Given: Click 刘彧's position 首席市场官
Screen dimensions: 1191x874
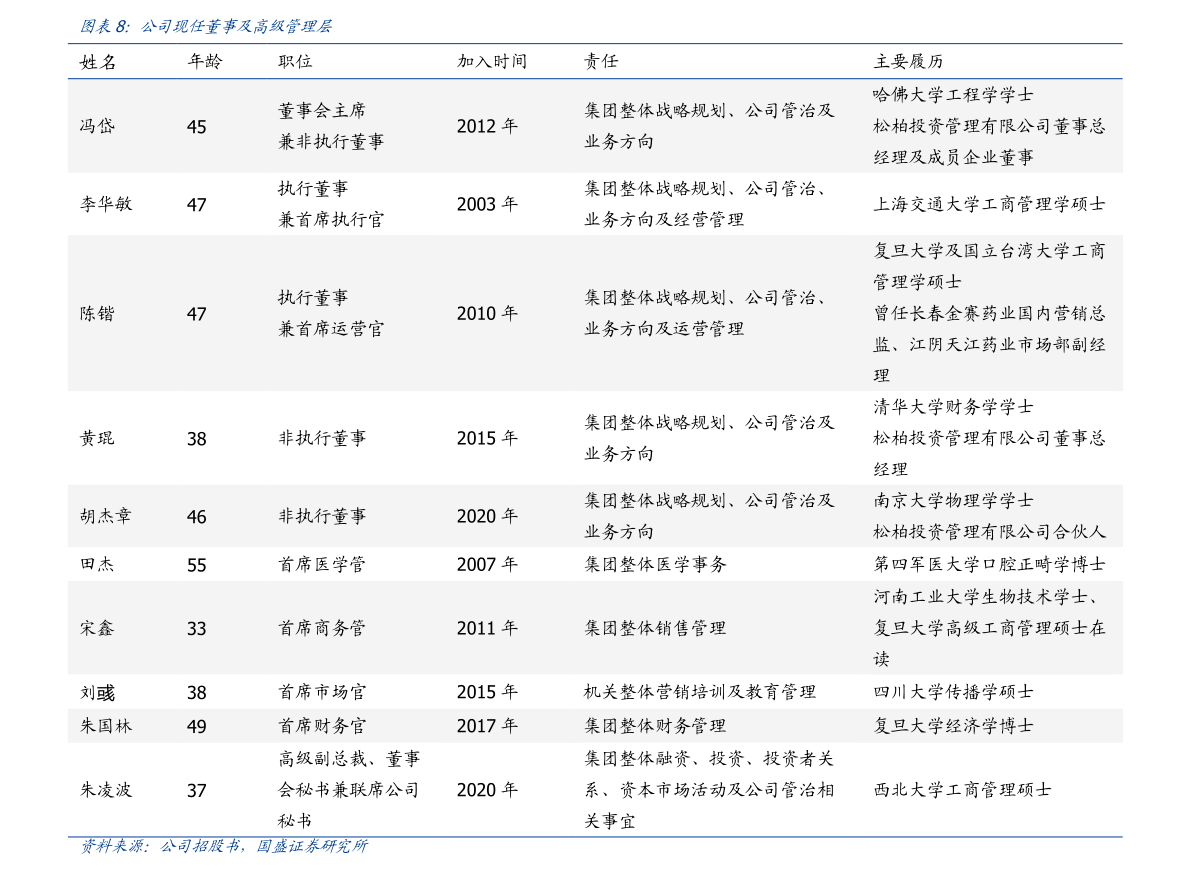Looking at the screenshot, I should 322,692.
